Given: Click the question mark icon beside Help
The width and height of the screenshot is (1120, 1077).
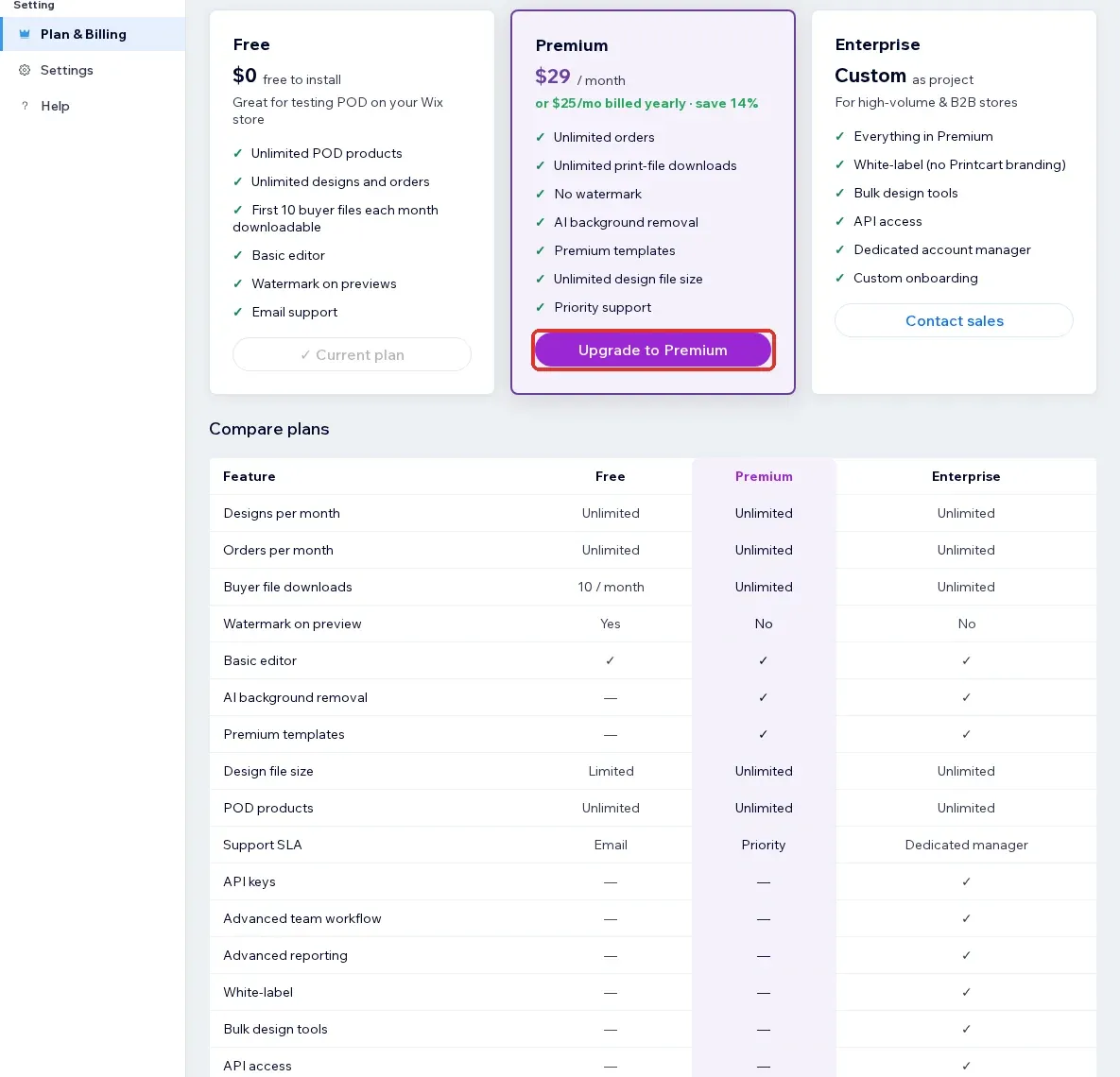Looking at the screenshot, I should tap(25, 106).
